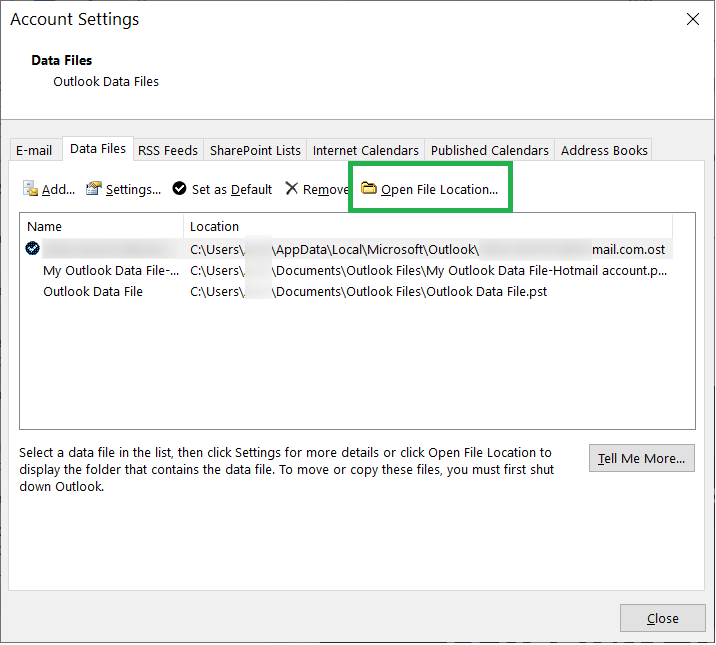This screenshot has height=645, width=716.
Task: Click the Hotmail account file location path
Action: point(428,271)
